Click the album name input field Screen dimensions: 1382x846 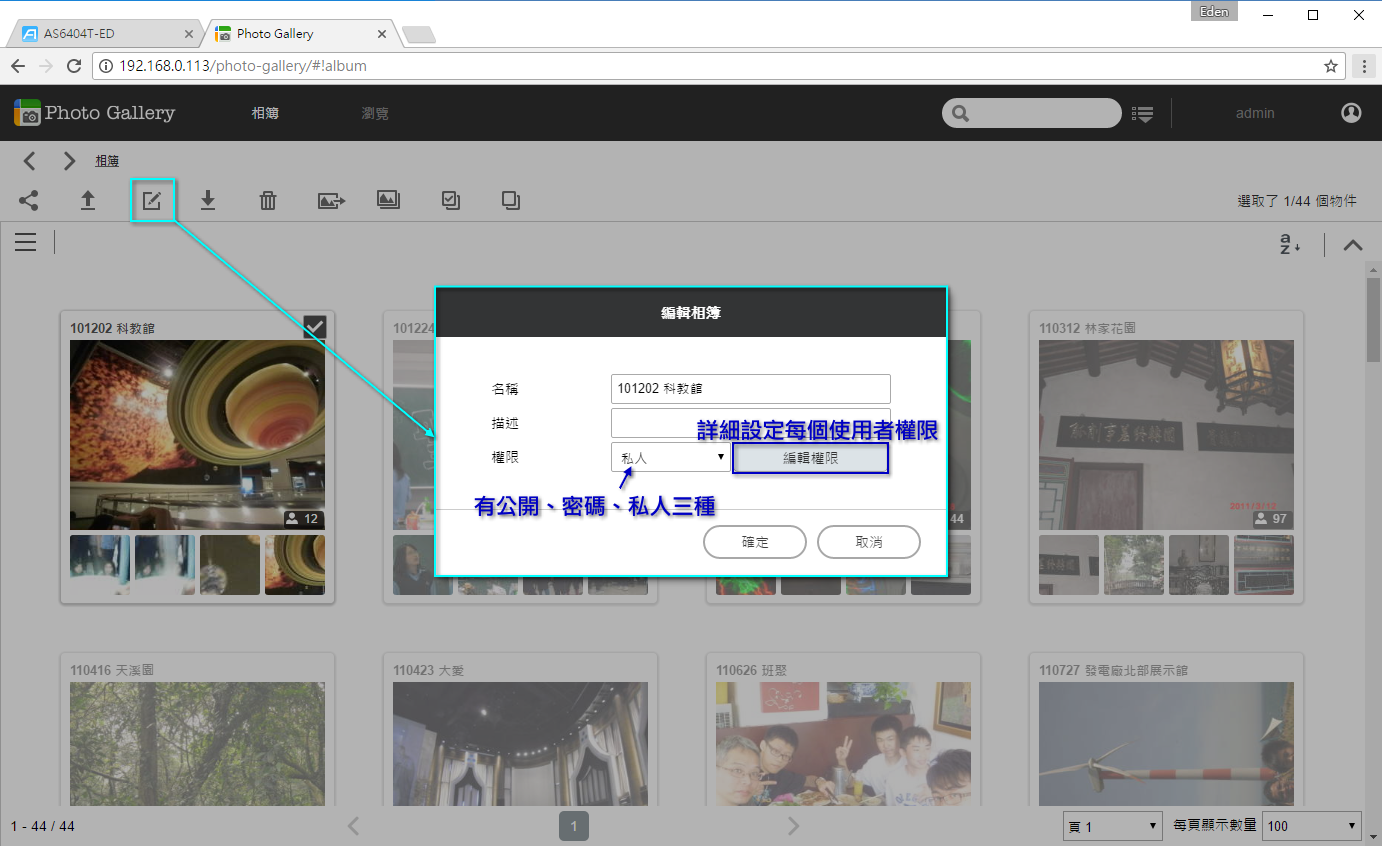(x=750, y=388)
